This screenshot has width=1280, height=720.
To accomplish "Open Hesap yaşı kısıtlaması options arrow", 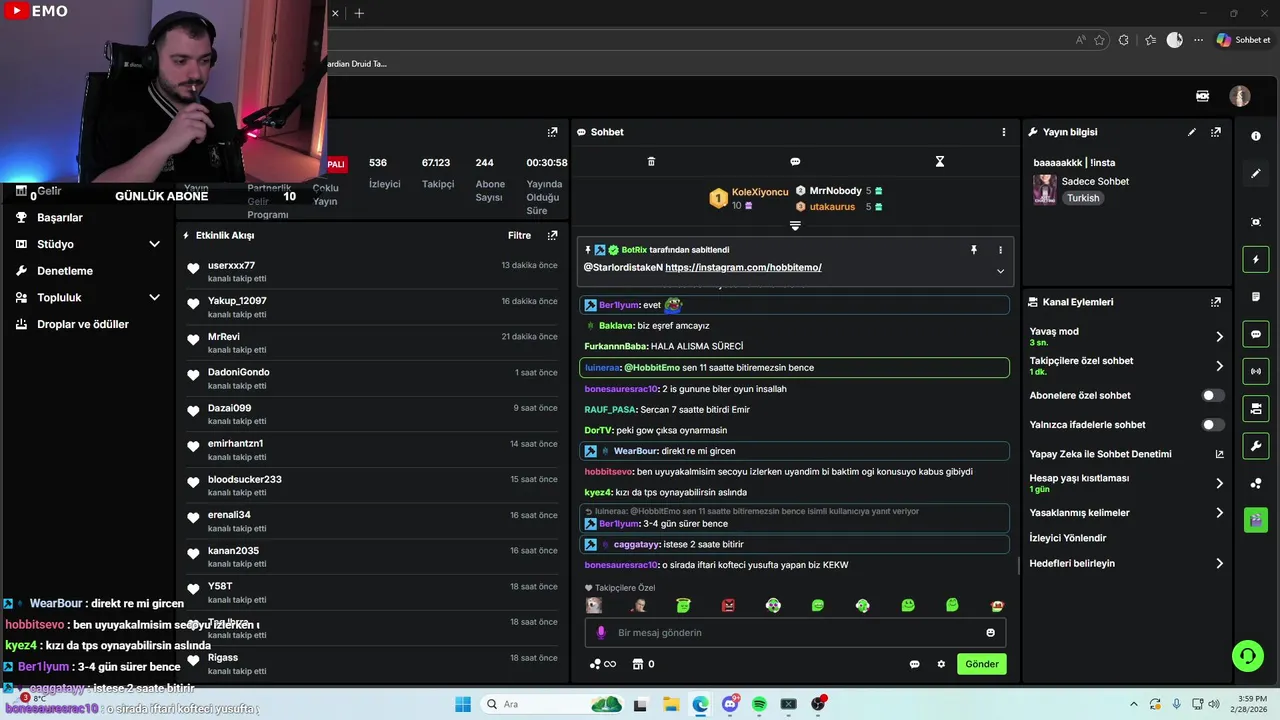I will [x=1219, y=484].
